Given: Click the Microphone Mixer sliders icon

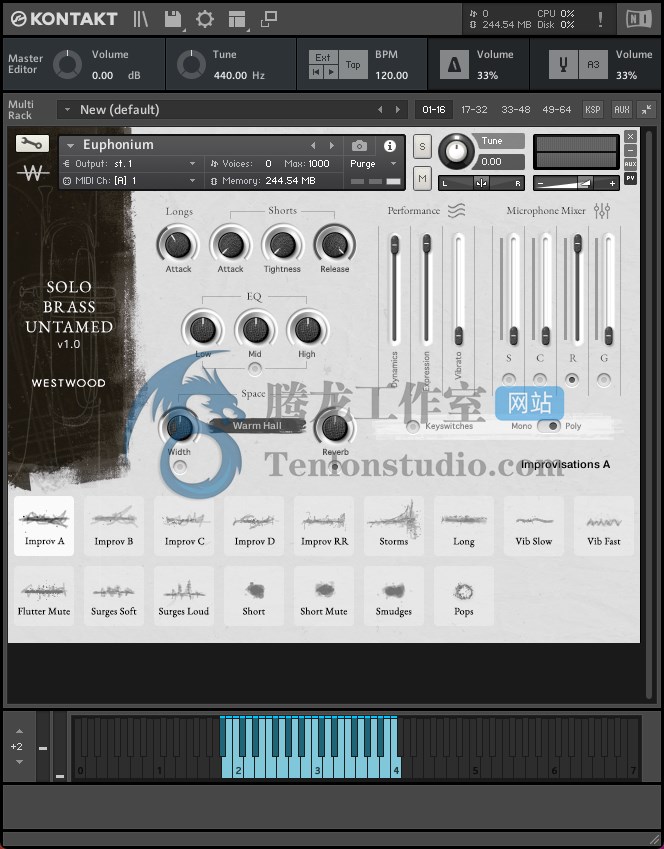Looking at the screenshot, I should (602, 211).
